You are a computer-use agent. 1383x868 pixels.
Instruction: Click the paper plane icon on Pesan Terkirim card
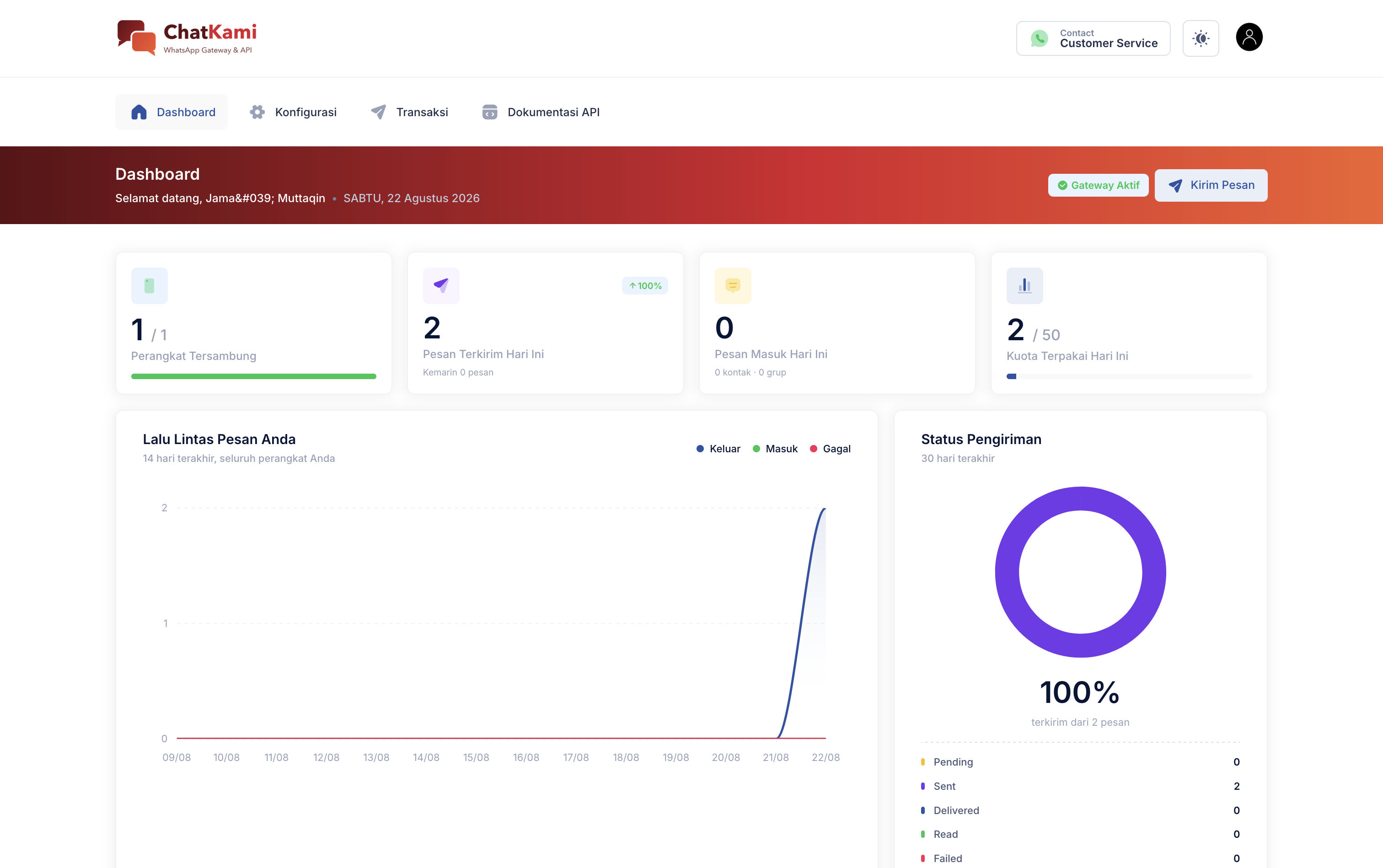441,286
